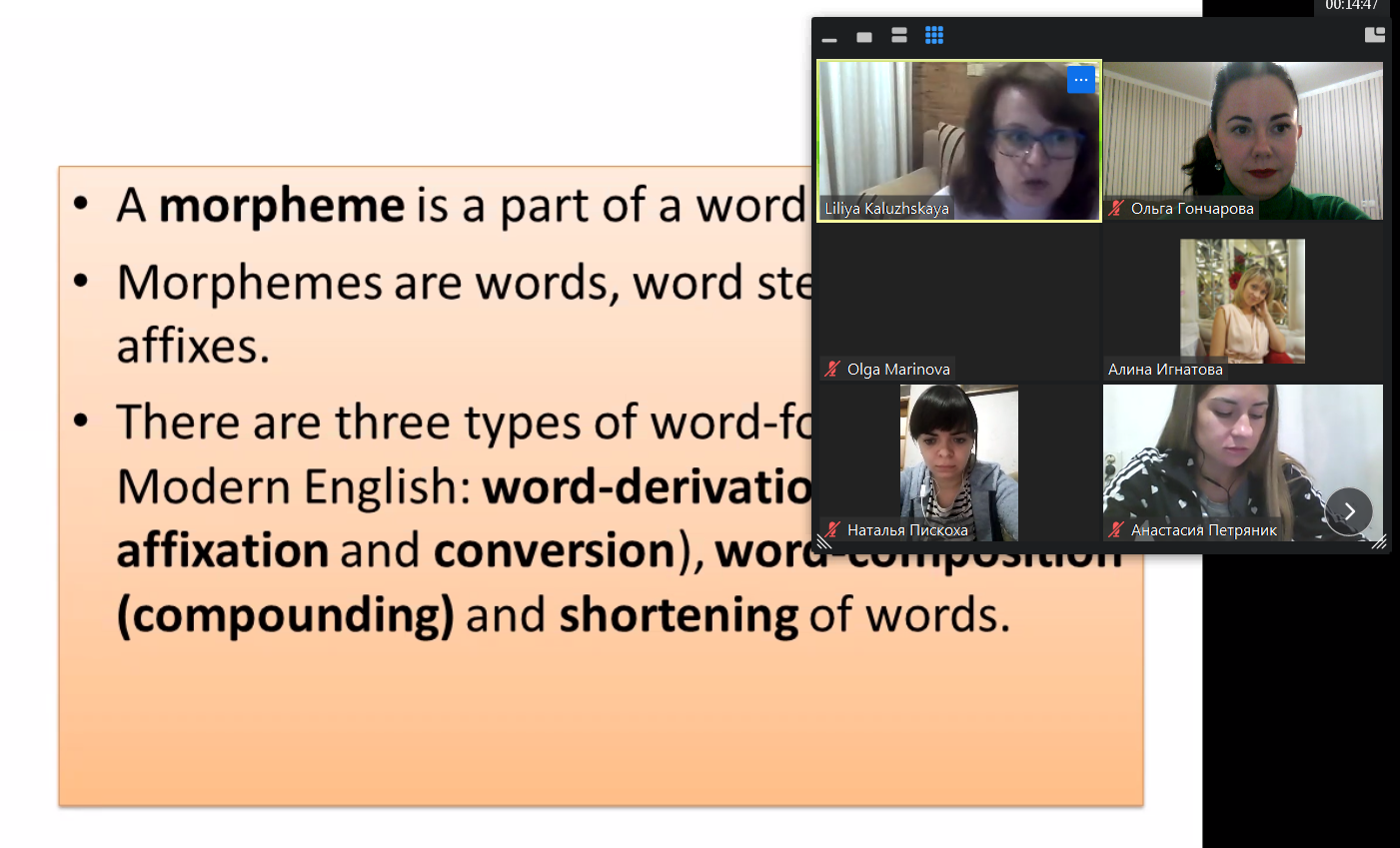
Task: Open the blue three-dots menu on Liliya's video
Action: (x=1080, y=80)
